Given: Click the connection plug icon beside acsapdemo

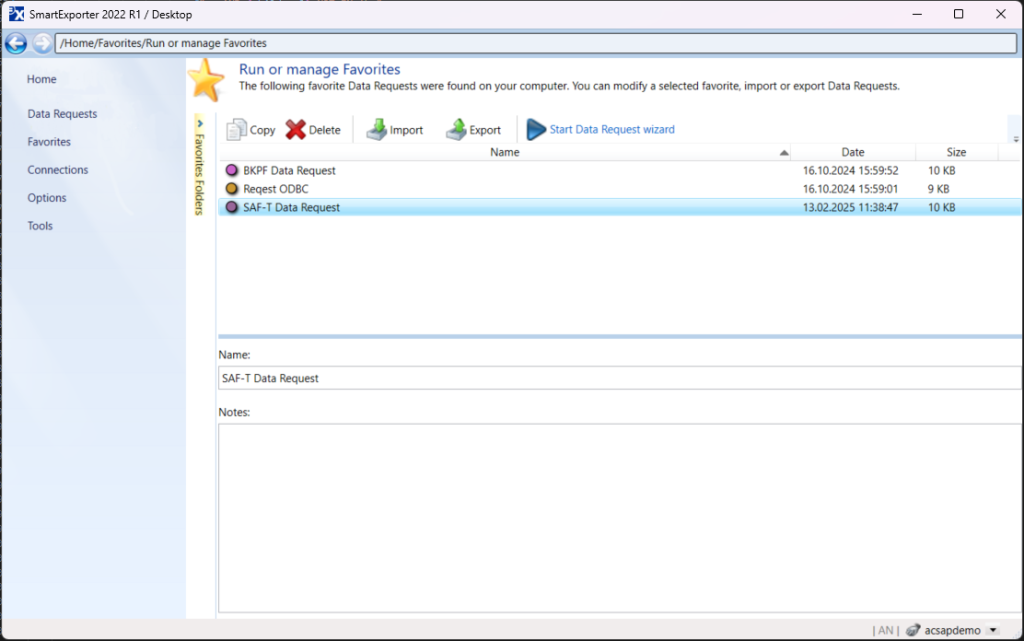Looking at the screenshot, I should tap(913, 630).
